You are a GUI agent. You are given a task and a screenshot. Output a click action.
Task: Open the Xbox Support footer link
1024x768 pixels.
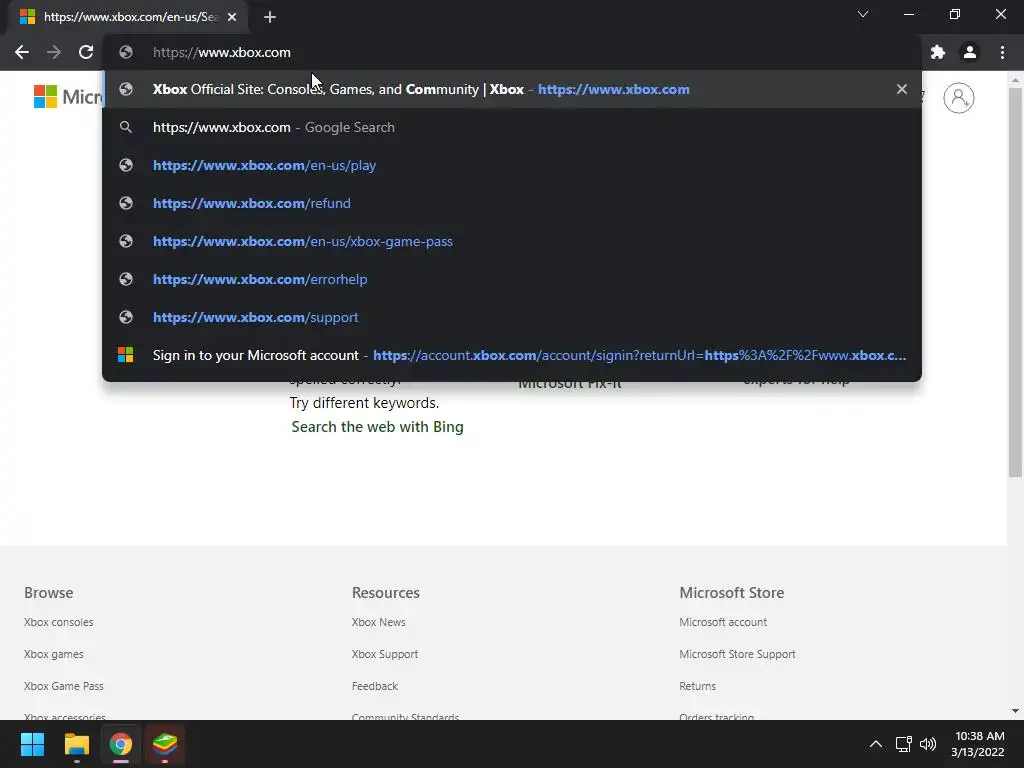(x=385, y=654)
